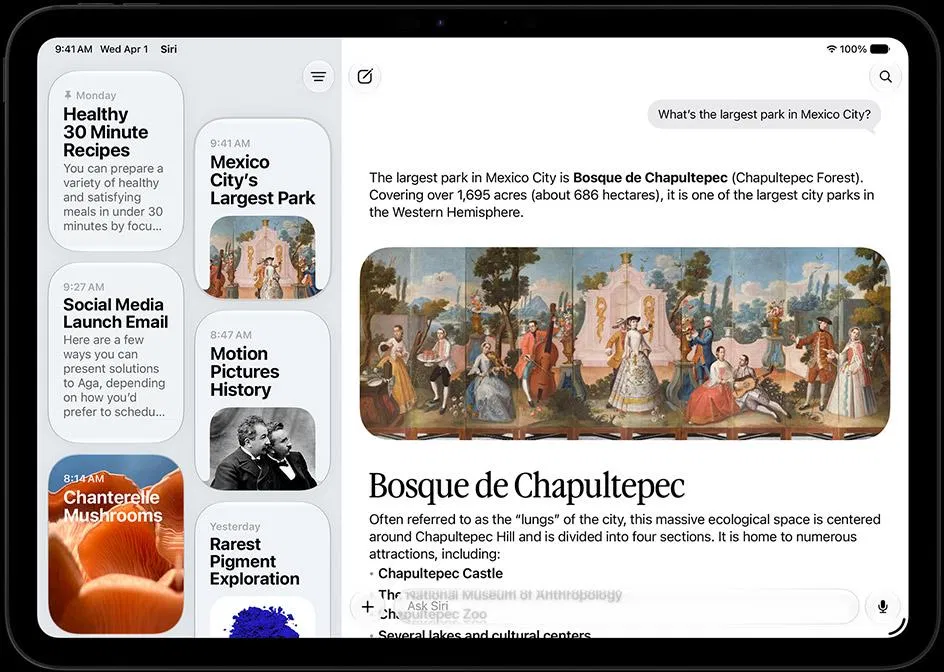Tap the 9:41 AM status bar clock

(x=73, y=49)
